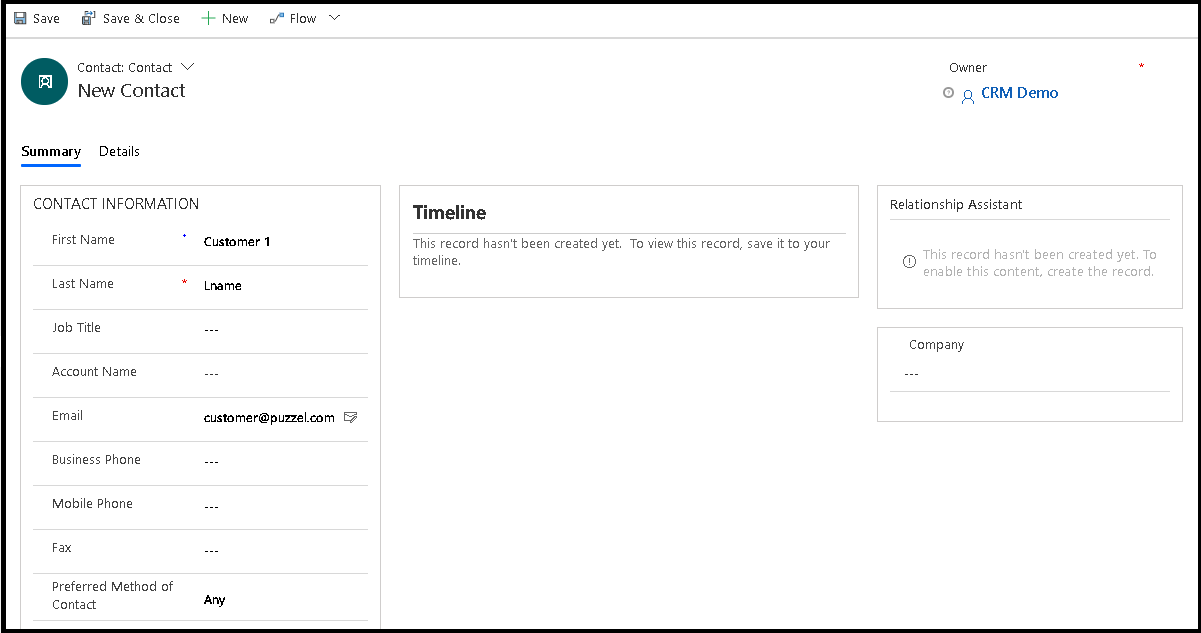
Task: Click the Business Phone field
Action: (x=280, y=462)
